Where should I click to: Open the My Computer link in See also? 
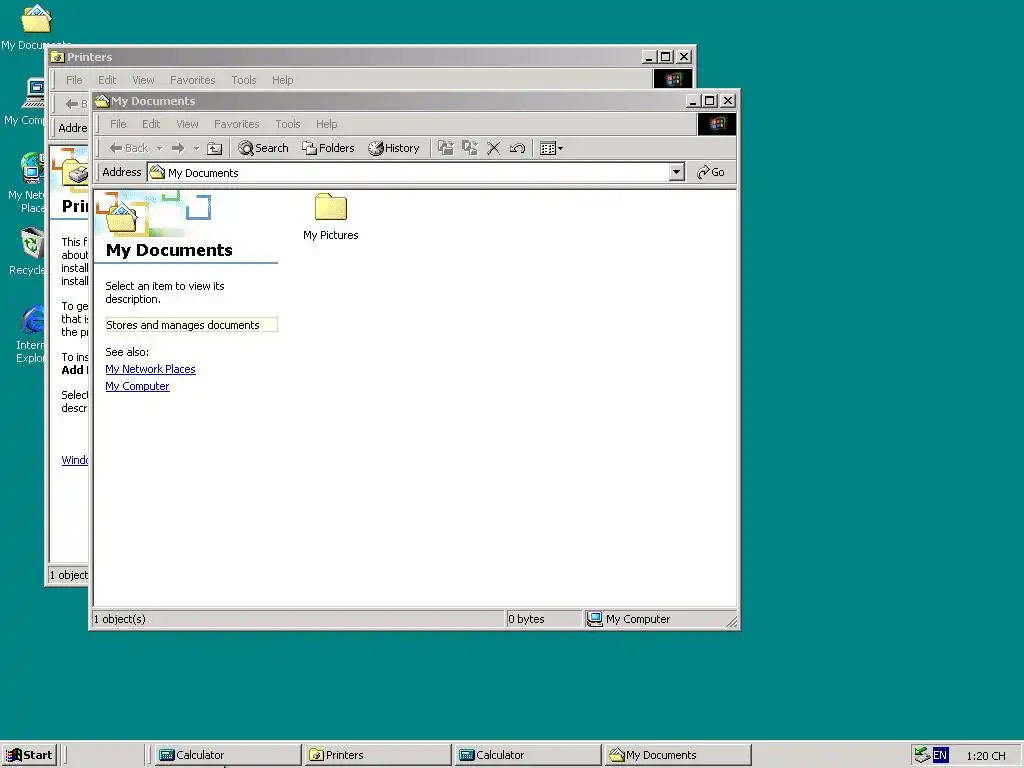[137, 386]
